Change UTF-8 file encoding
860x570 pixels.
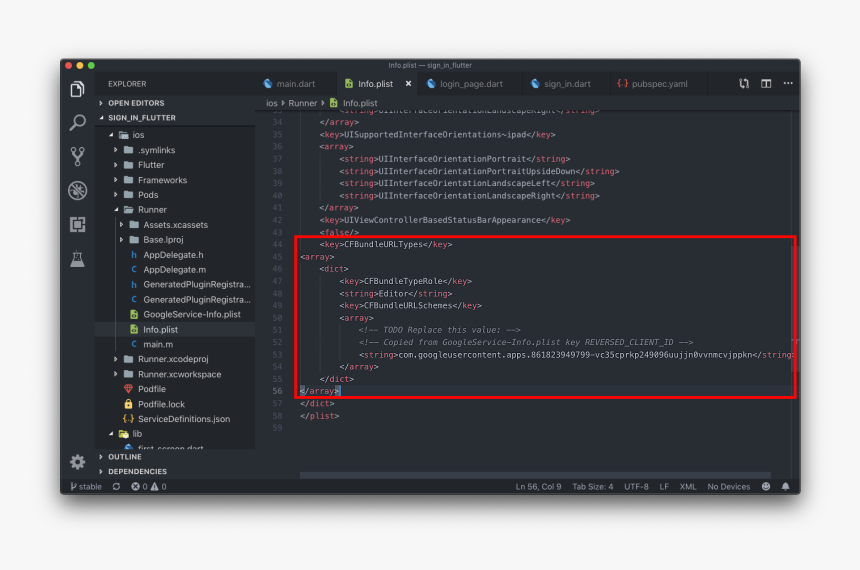coord(636,487)
